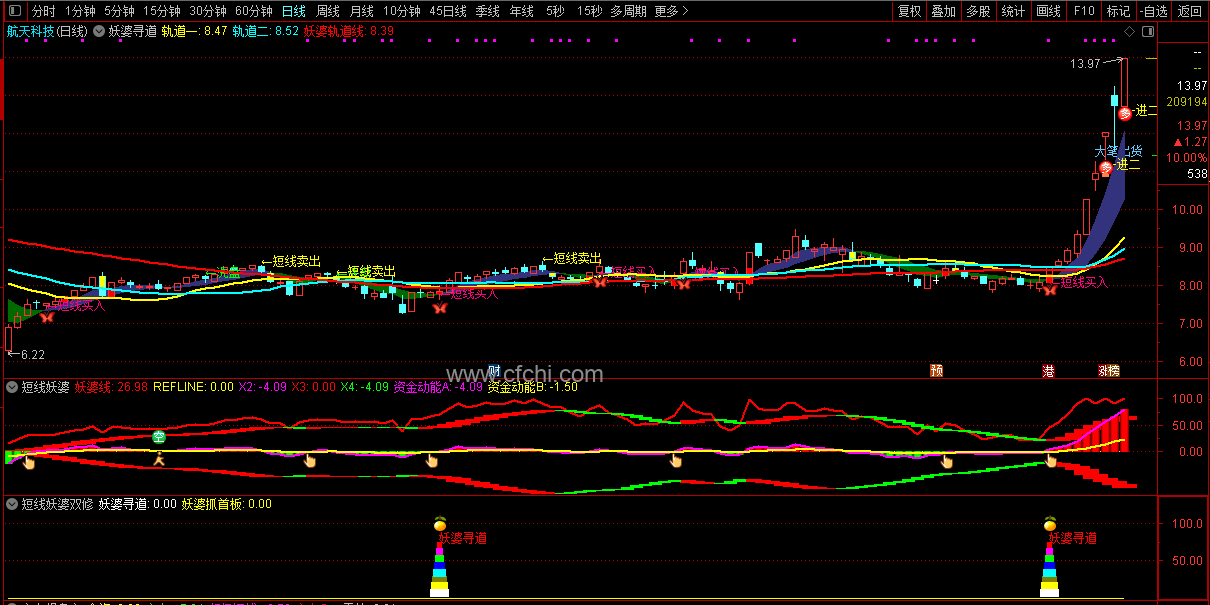1210x605 pixels.
Task: Switch to the 周线 period tab
Action: click(x=327, y=11)
